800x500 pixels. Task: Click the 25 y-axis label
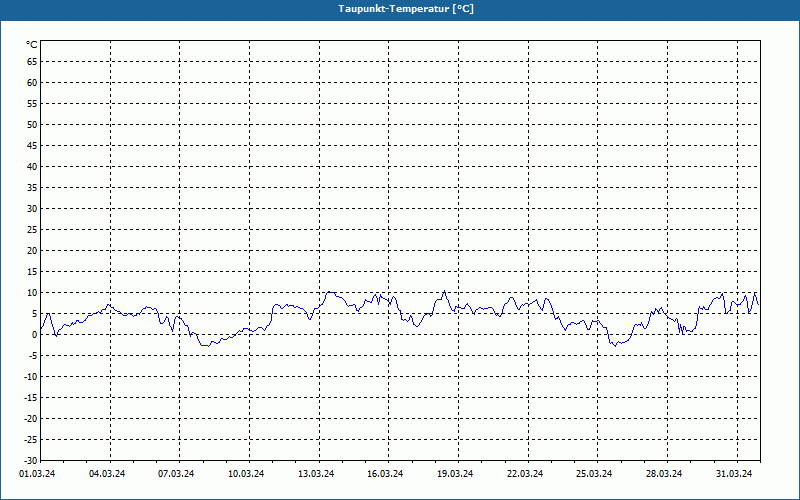click(x=32, y=230)
